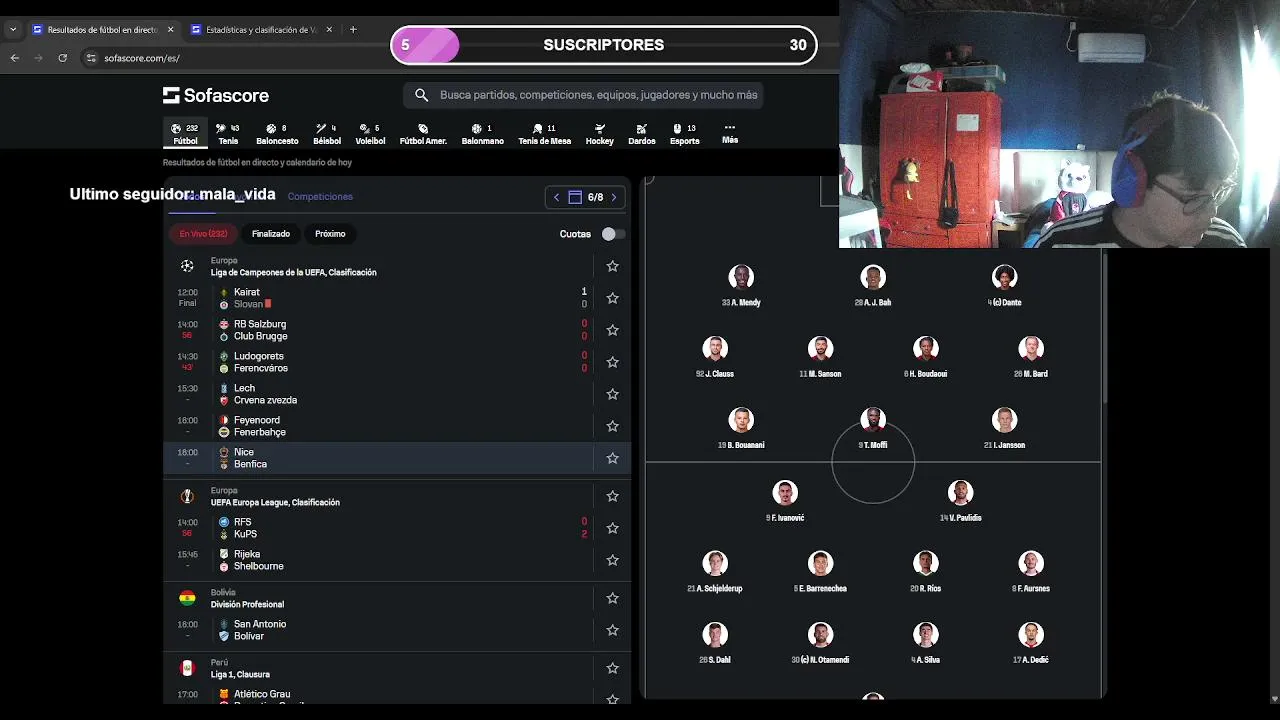Open the UEFA Europa League Clasificación link

pyautogui.click(x=275, y=502)
